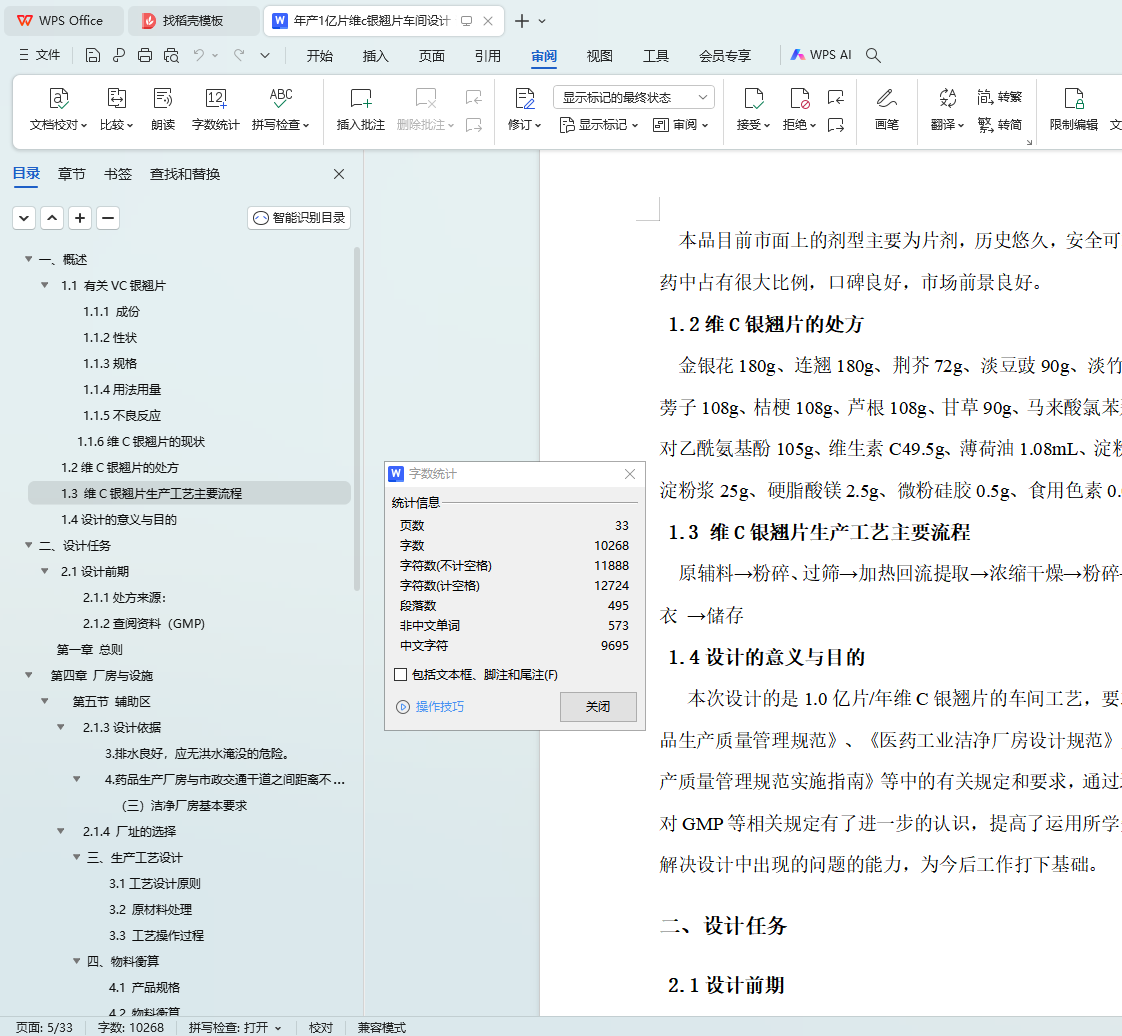Open the 文件 menu

[39, 55]
